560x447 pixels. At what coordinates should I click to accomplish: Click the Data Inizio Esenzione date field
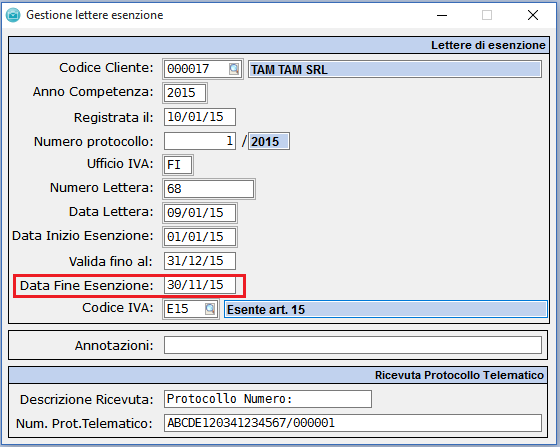[200, 237]
